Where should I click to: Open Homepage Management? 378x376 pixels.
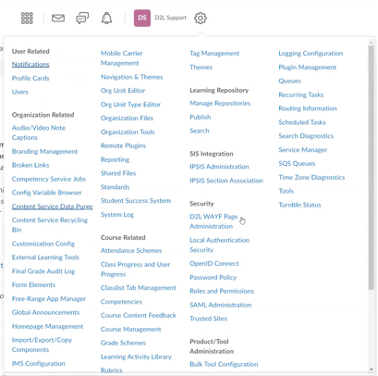[x=48, y=326]
